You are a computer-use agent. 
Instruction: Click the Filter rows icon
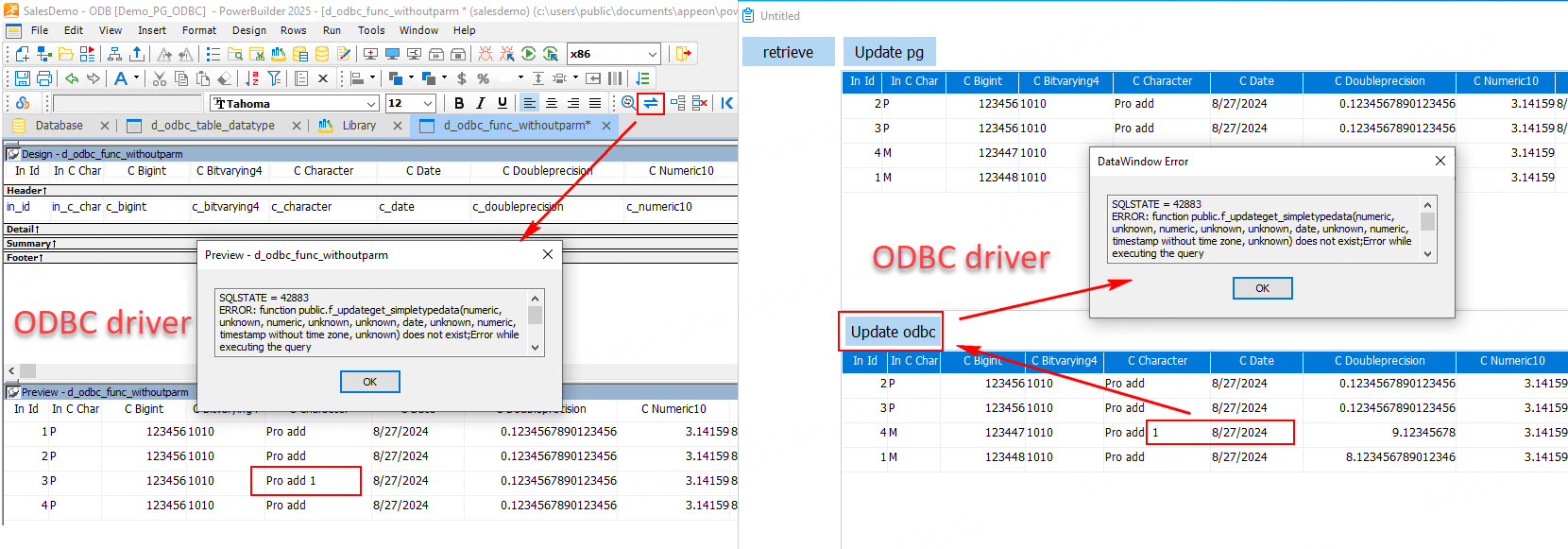click(274, 78)
